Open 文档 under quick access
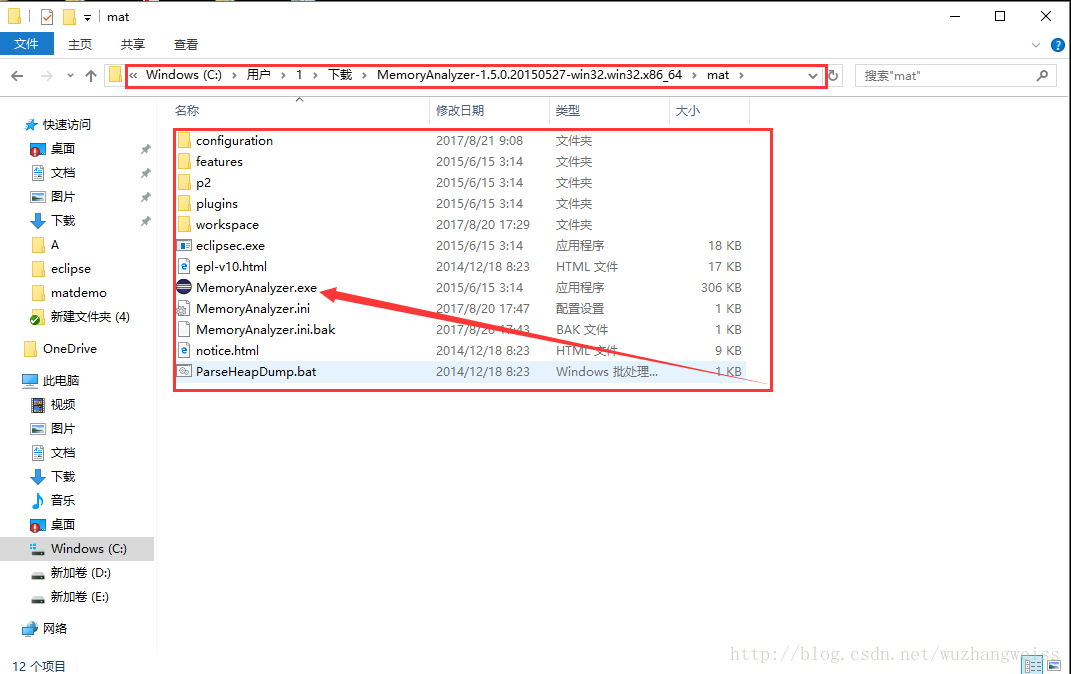The image size is (1071, 674). pos(63,173)
